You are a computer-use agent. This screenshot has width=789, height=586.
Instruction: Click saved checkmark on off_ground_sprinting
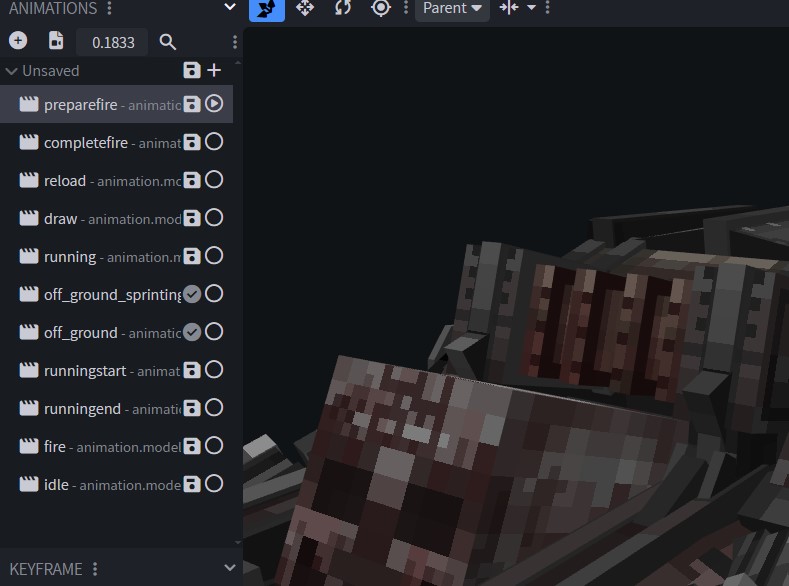click(192, 294)
